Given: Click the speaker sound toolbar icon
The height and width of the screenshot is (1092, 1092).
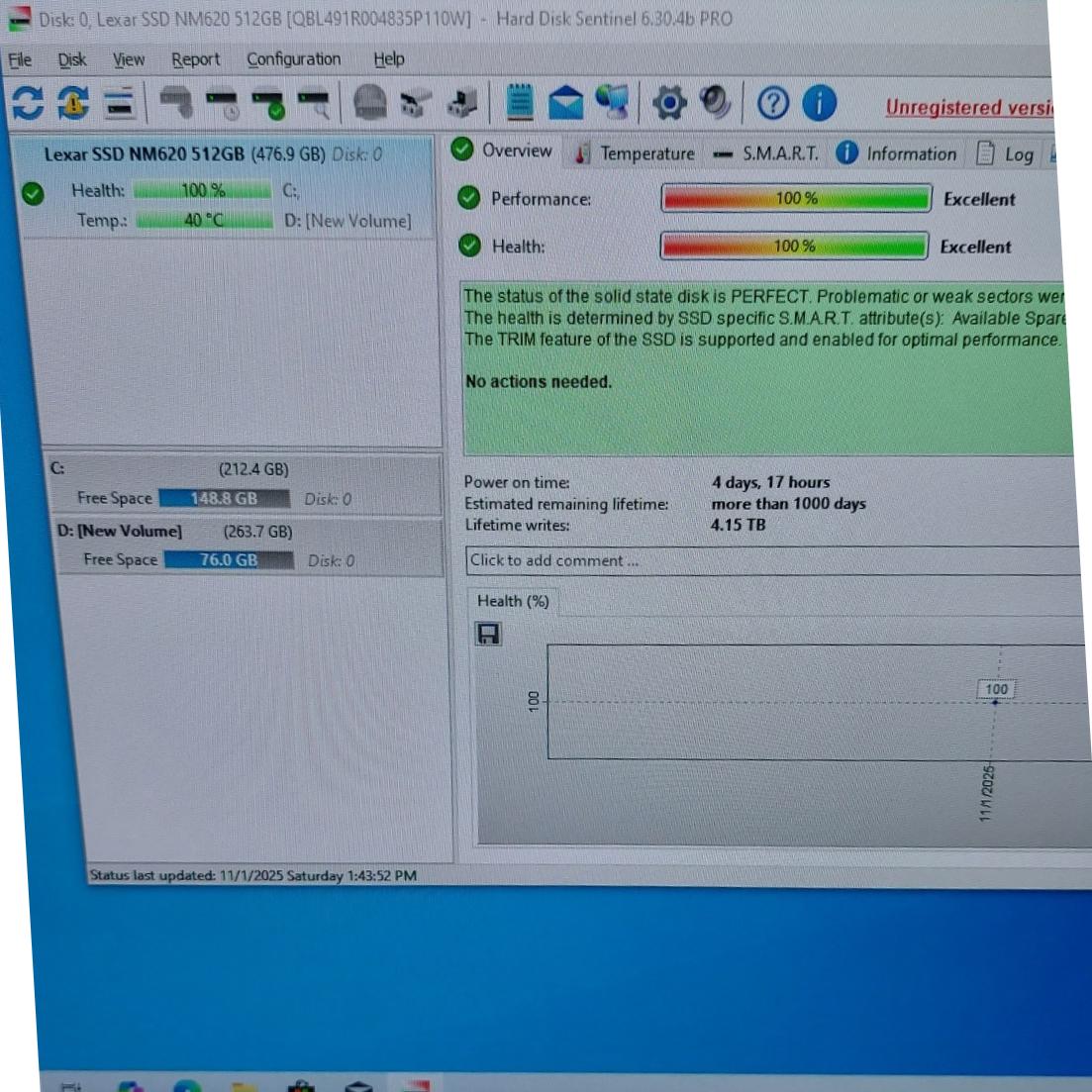Looking at the screenshot, I should 714,102.
